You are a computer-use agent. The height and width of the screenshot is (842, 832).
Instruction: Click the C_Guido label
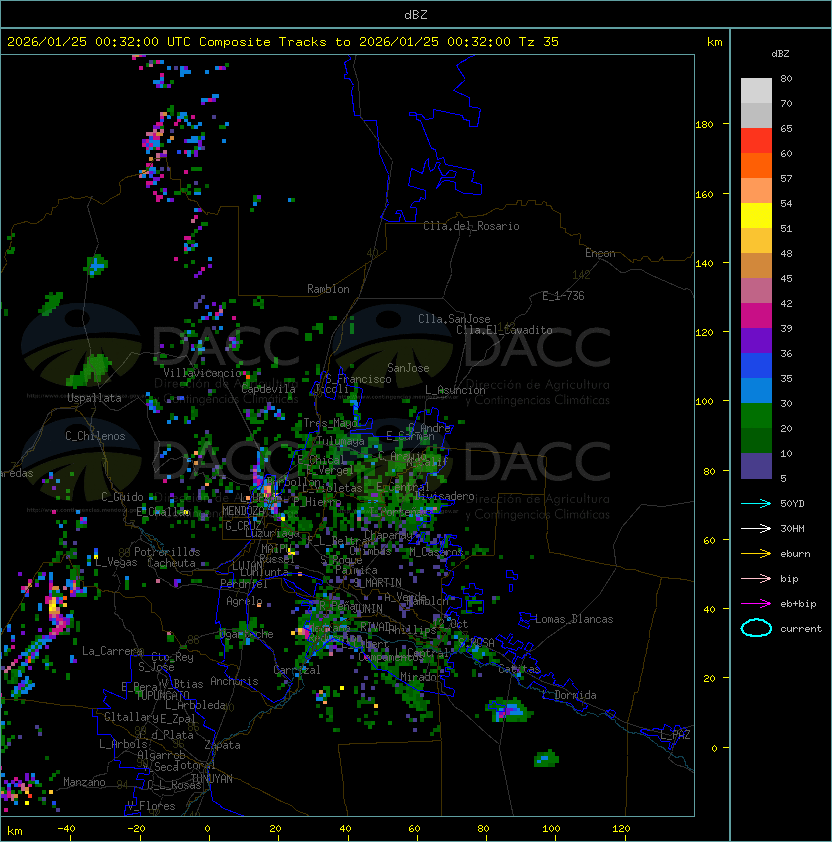(x=122, y=497)
